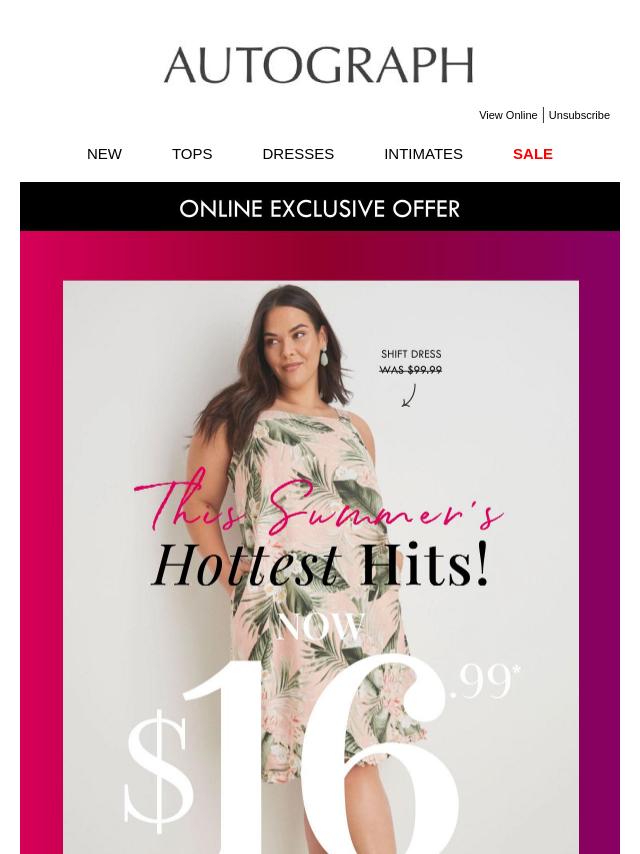This screenshot has height=854, width=640.
Task: Click the WAS $99.99 strikethrough price
Action: (x=411, y=370)
